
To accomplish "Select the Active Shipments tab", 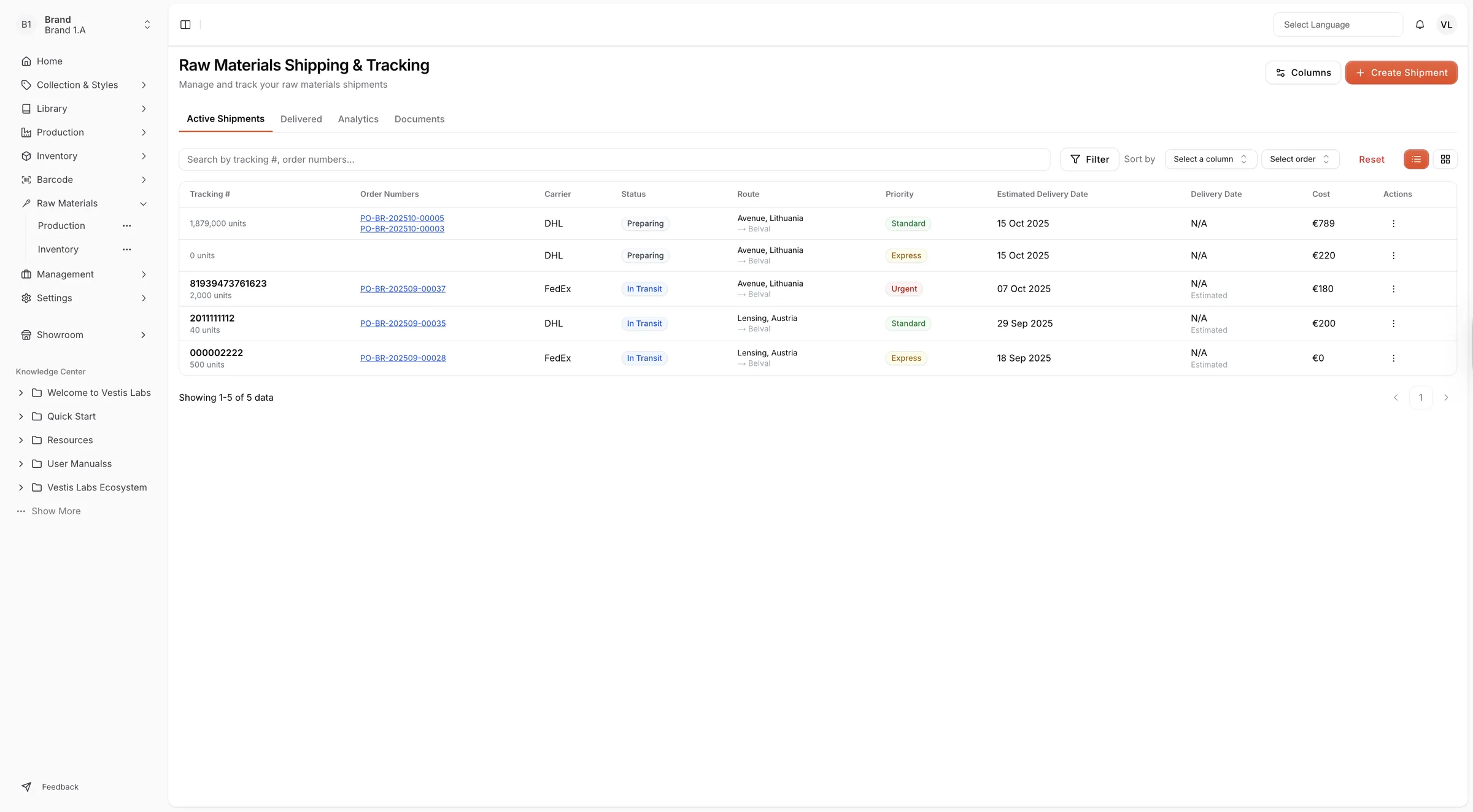I will tap(225, 119).
